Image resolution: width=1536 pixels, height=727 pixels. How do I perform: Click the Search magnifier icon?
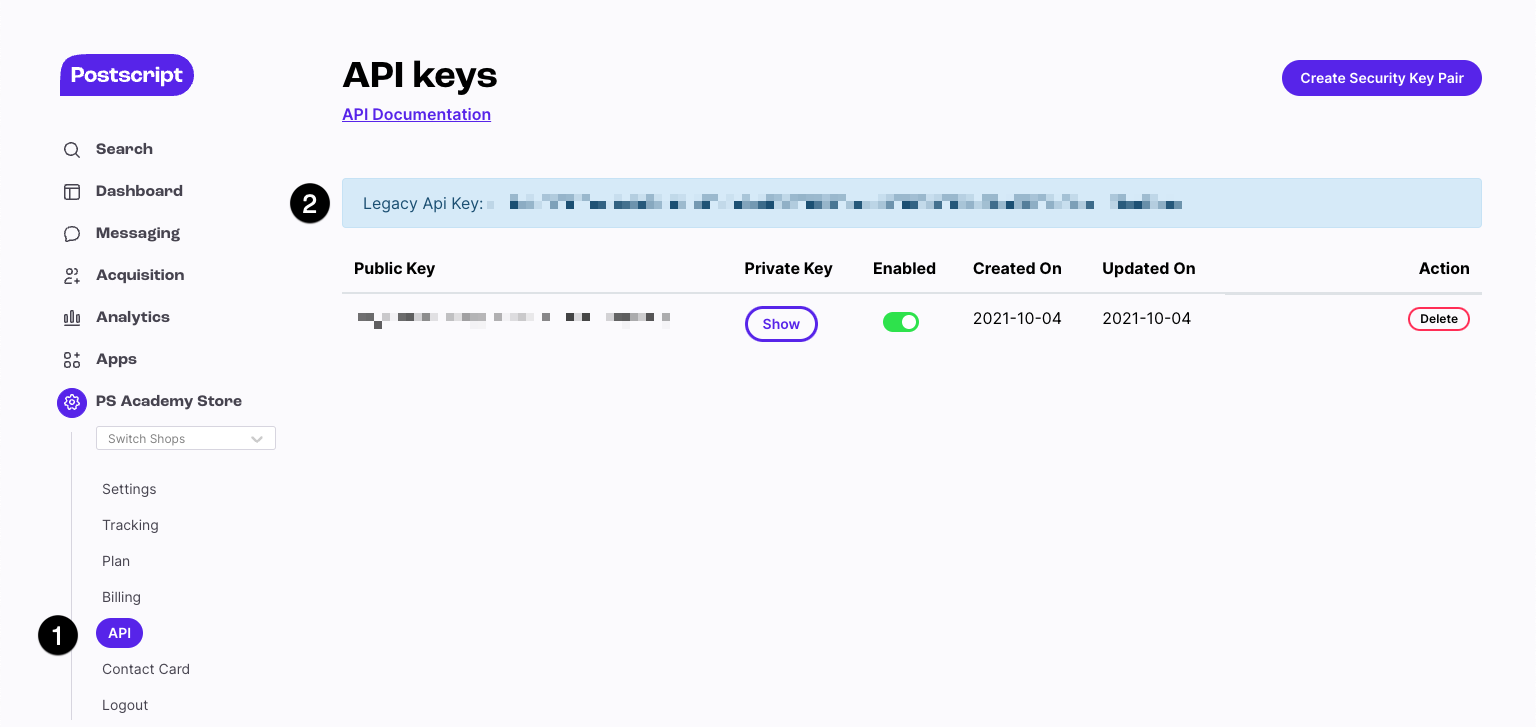point(72,150)
